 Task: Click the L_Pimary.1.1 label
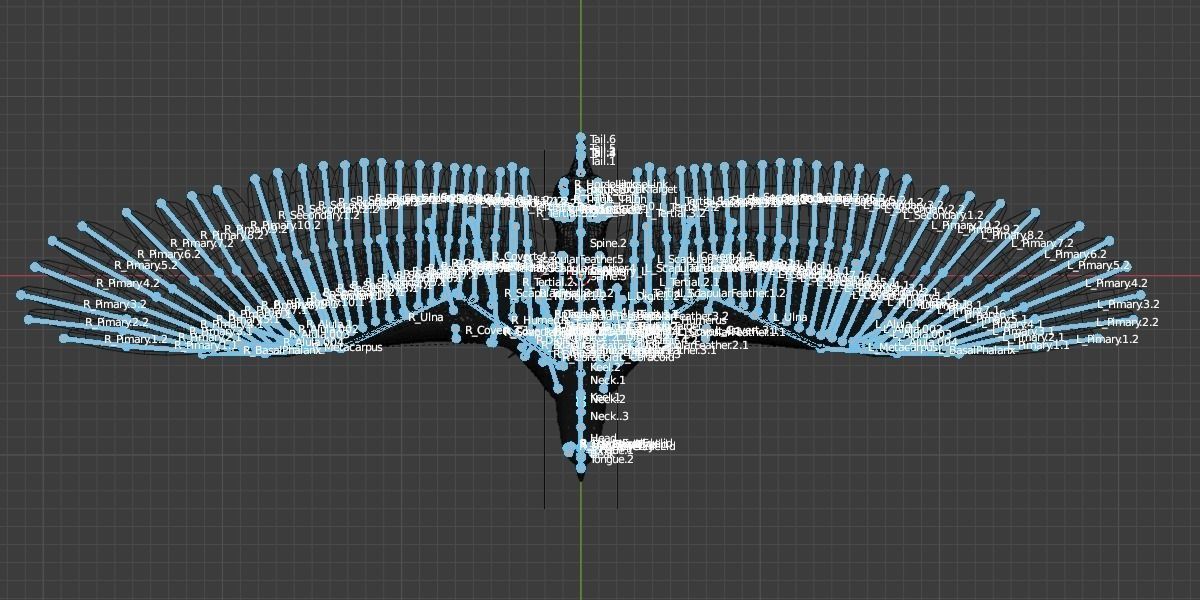tap(1039, 345)
